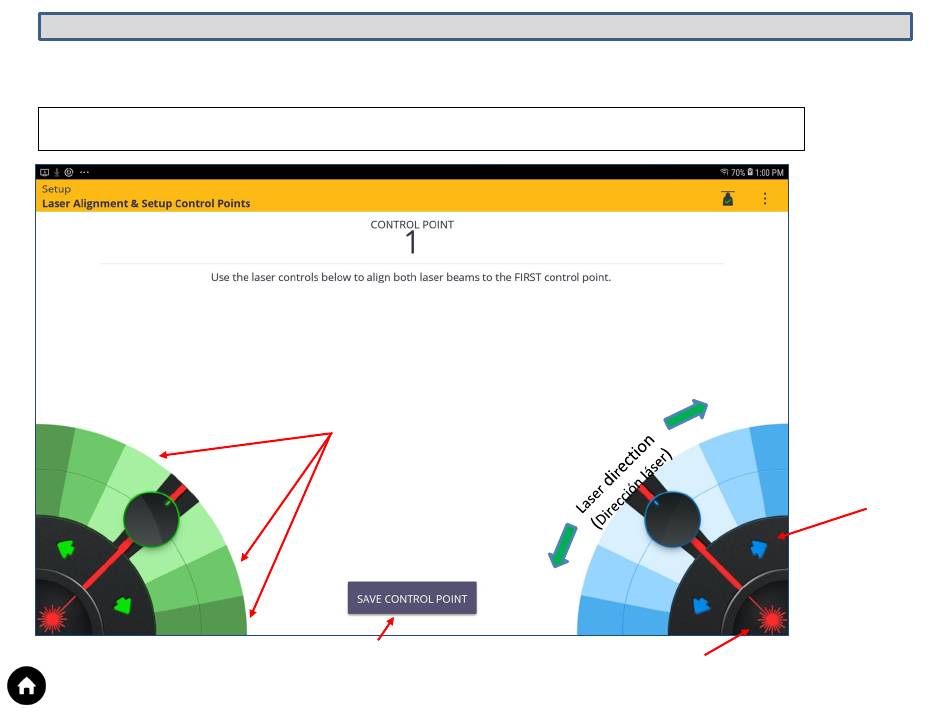
Task: Click the home button below the screenshot
Action: (27, 686)
